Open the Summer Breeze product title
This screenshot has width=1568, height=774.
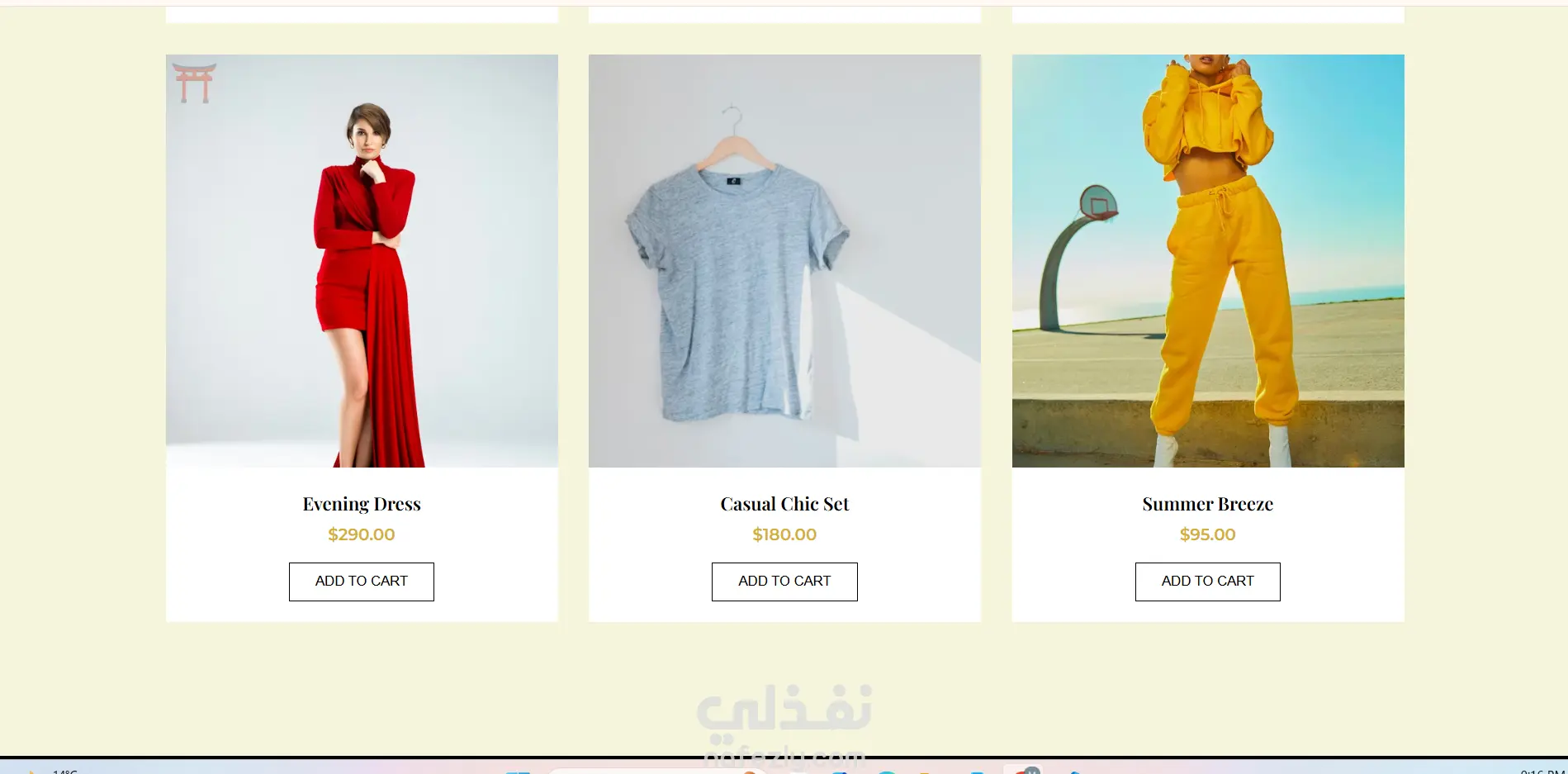(x=1207, y=504)
